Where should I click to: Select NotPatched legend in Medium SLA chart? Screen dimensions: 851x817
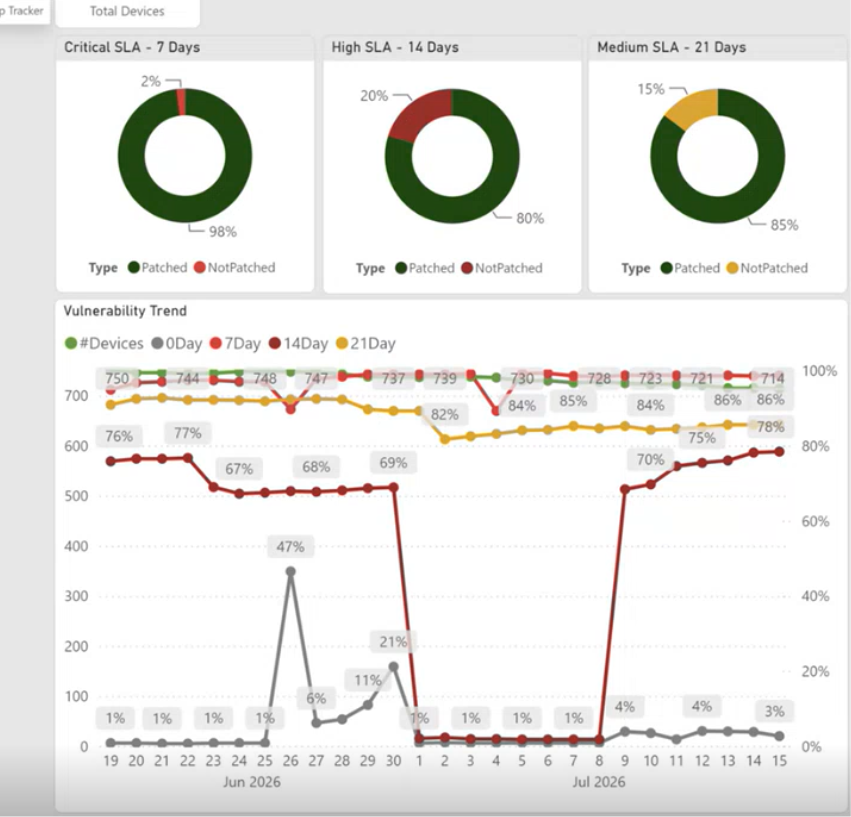tap(767, 268)
